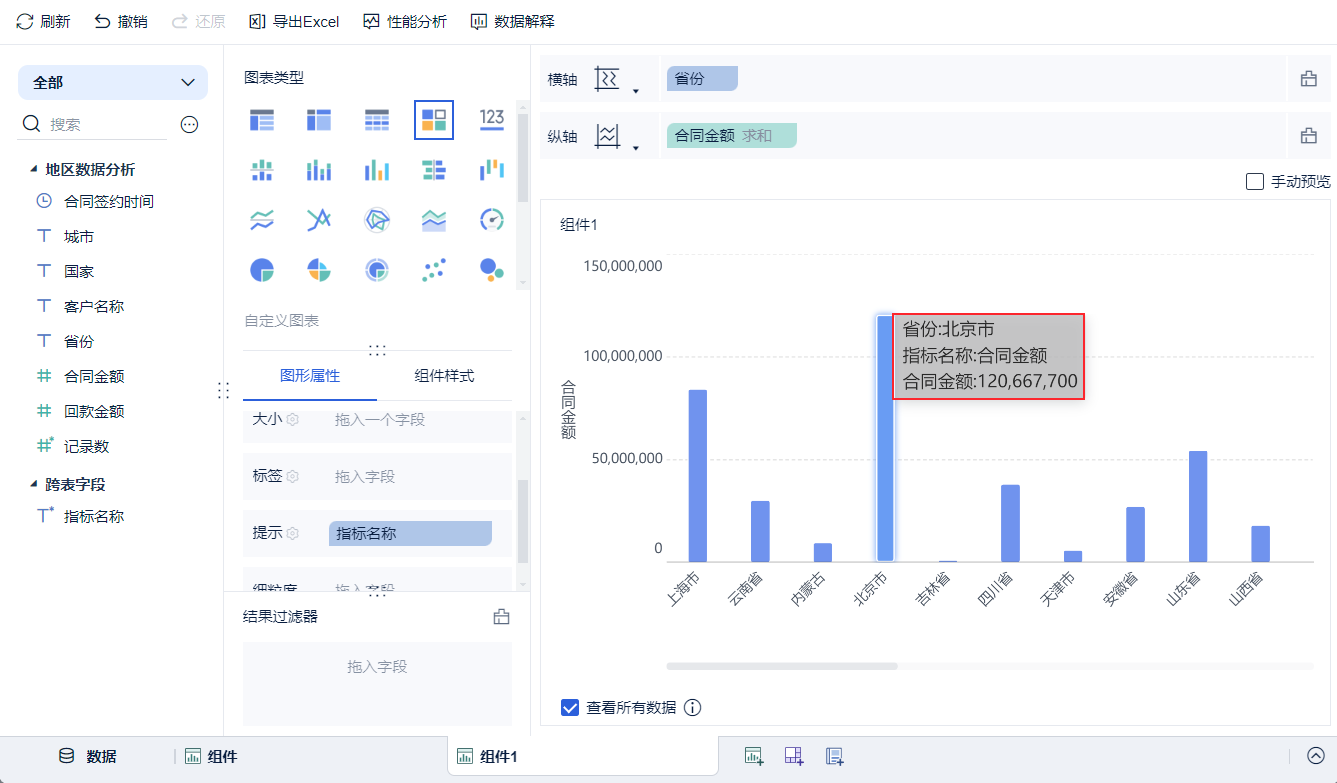
Task: Open the more options icon beside search
Action: [189, 124]
